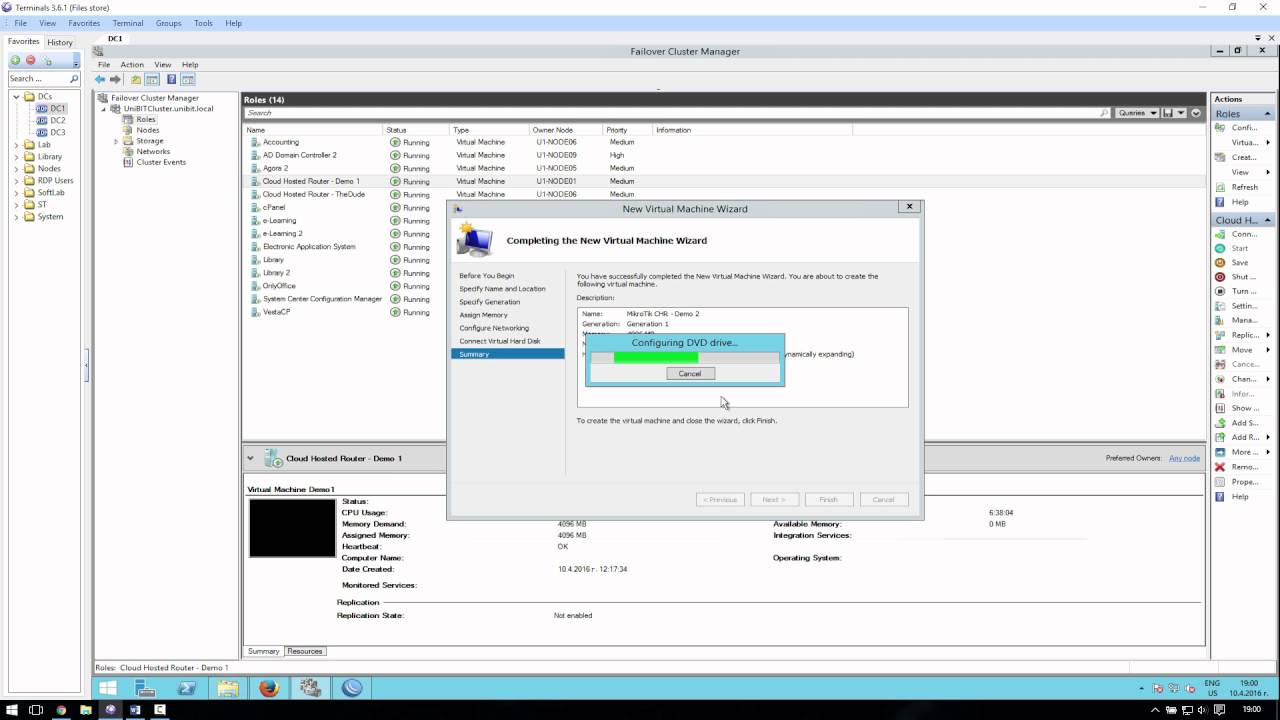
Task: Select Cluster Events in the cluster tree
Action: (x=161, y=162)
